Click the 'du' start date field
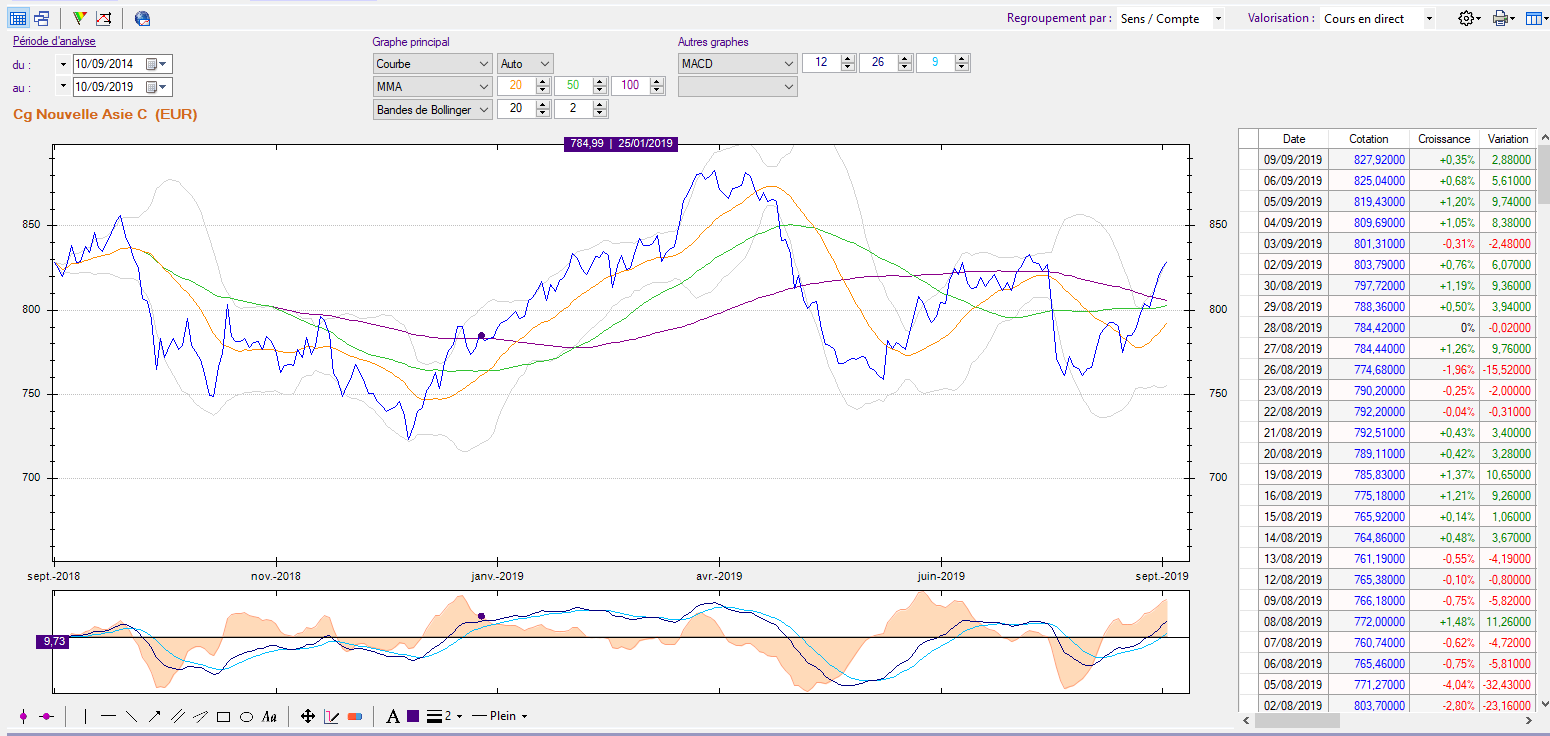 click(111, 63)
